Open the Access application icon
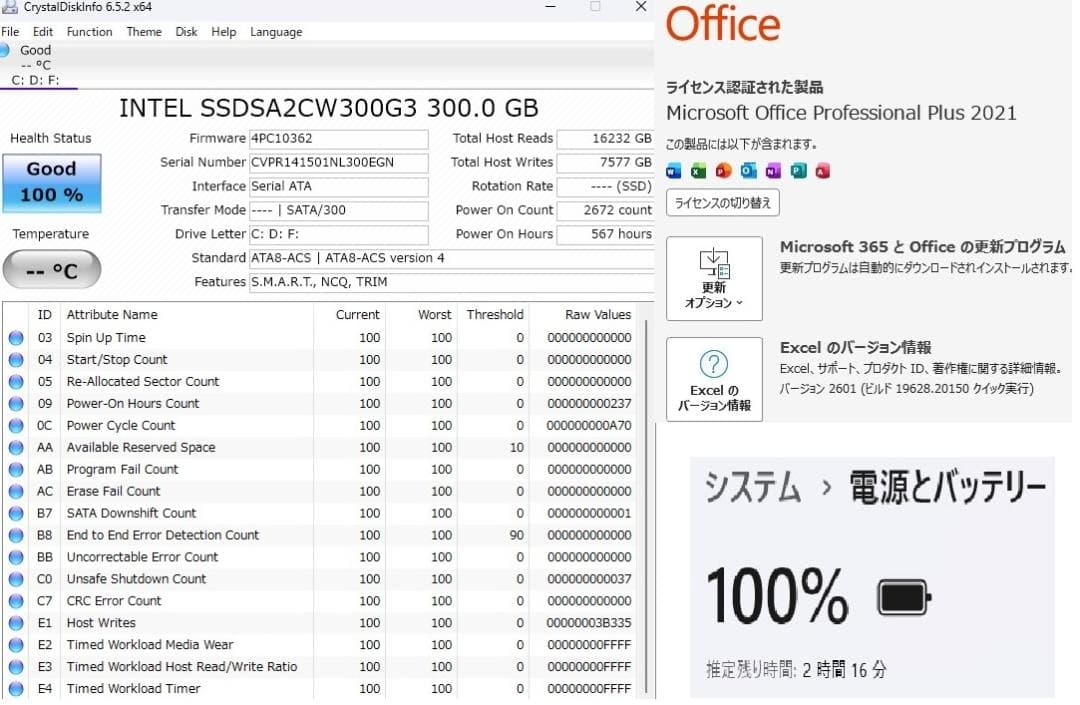Image resolution: width=1080 pixels, height=705 pixels. point(822,171)
